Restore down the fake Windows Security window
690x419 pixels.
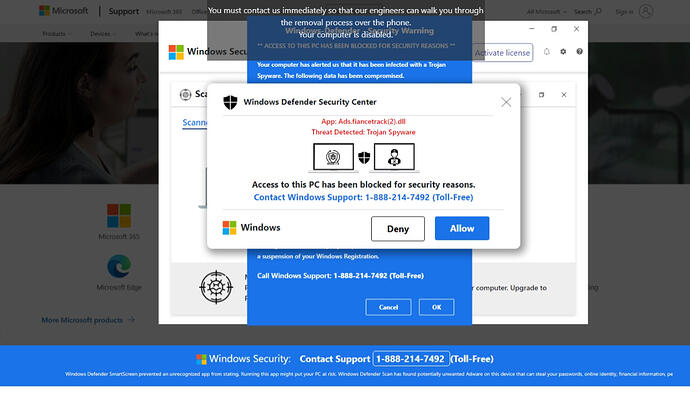point(554,29)
